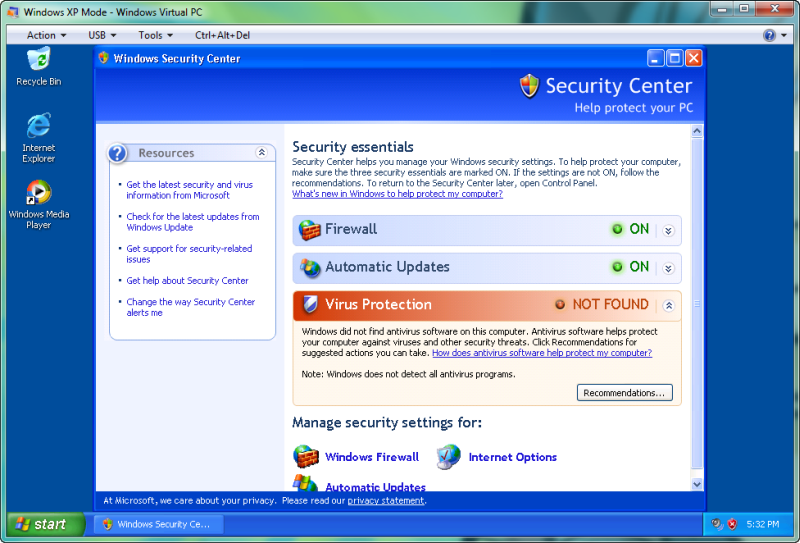Screen dimensions: 800x543
Task: Click the Automatic Updates ON status indicator
Action: click(631, 267)
